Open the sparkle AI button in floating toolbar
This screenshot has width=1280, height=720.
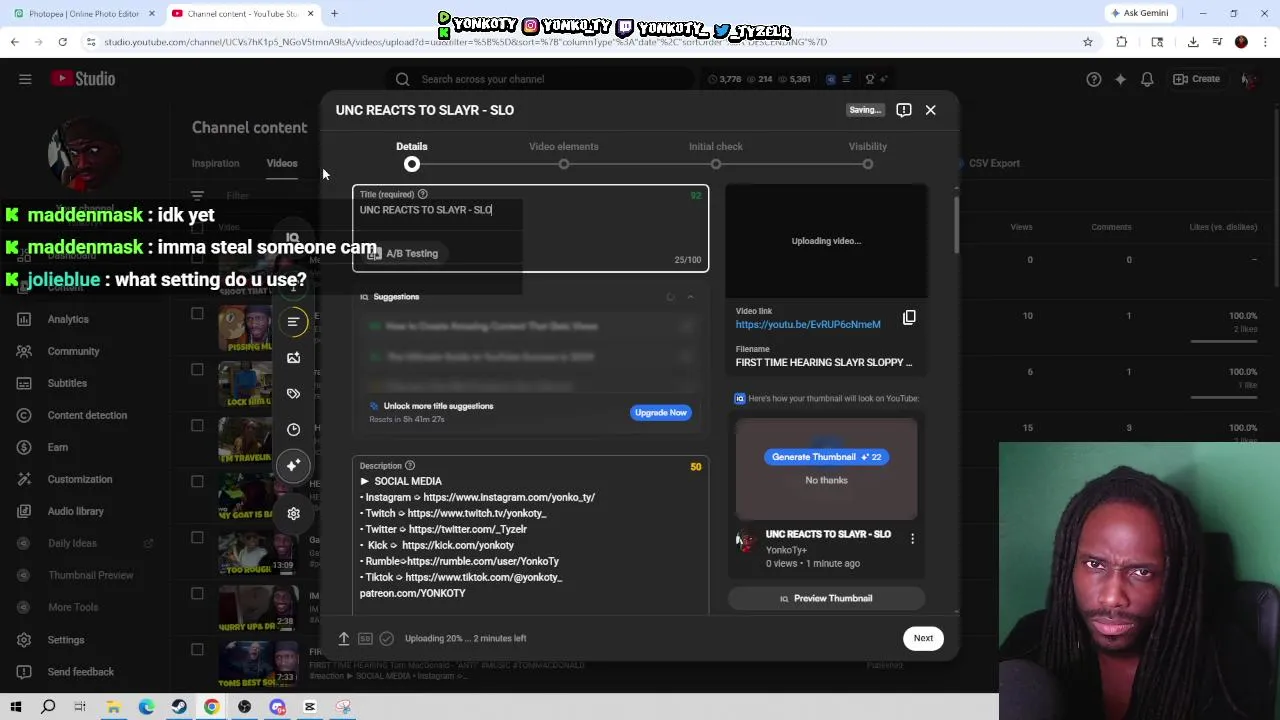293,465
